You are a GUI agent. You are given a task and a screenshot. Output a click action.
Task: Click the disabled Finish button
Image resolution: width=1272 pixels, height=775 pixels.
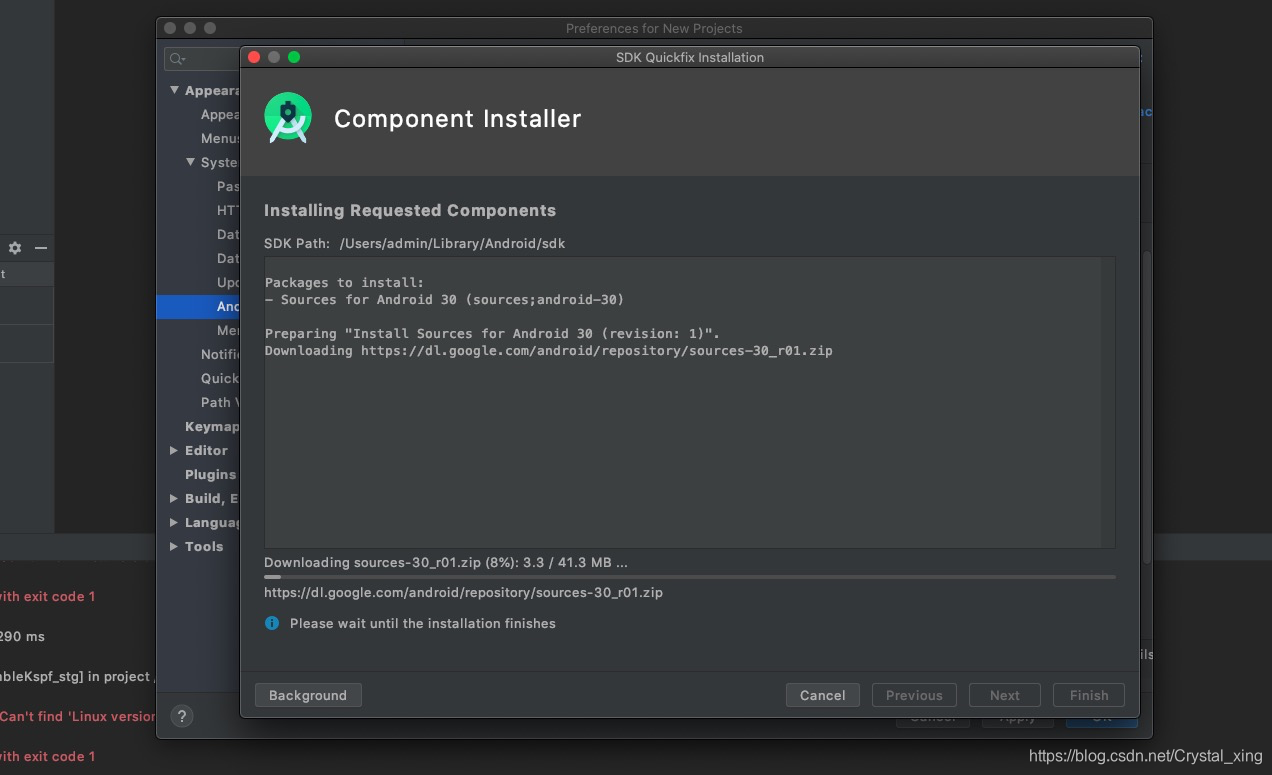[x=1089, y=695]
